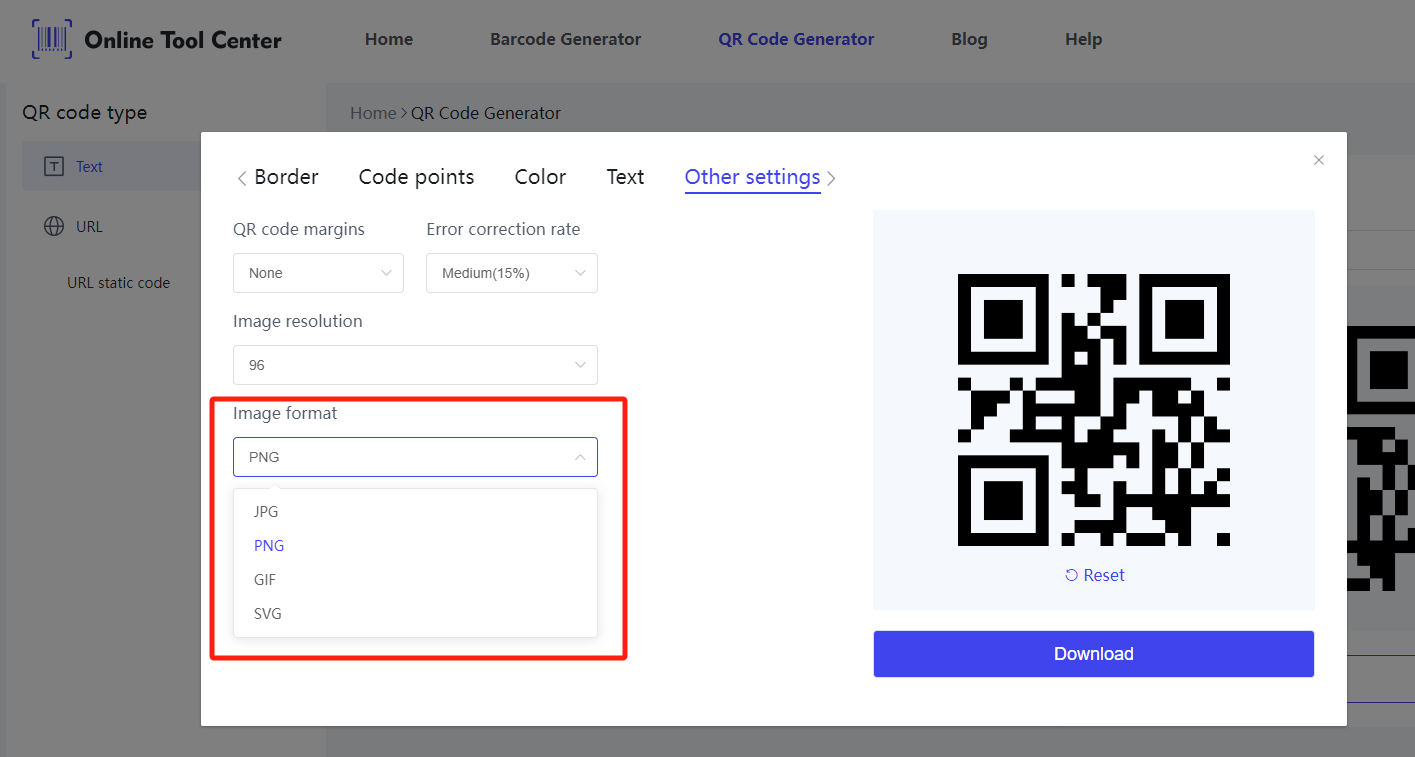Switch to the Border tab
The width and height of the screenshot is (1415, 757).
tap(286, 177)
